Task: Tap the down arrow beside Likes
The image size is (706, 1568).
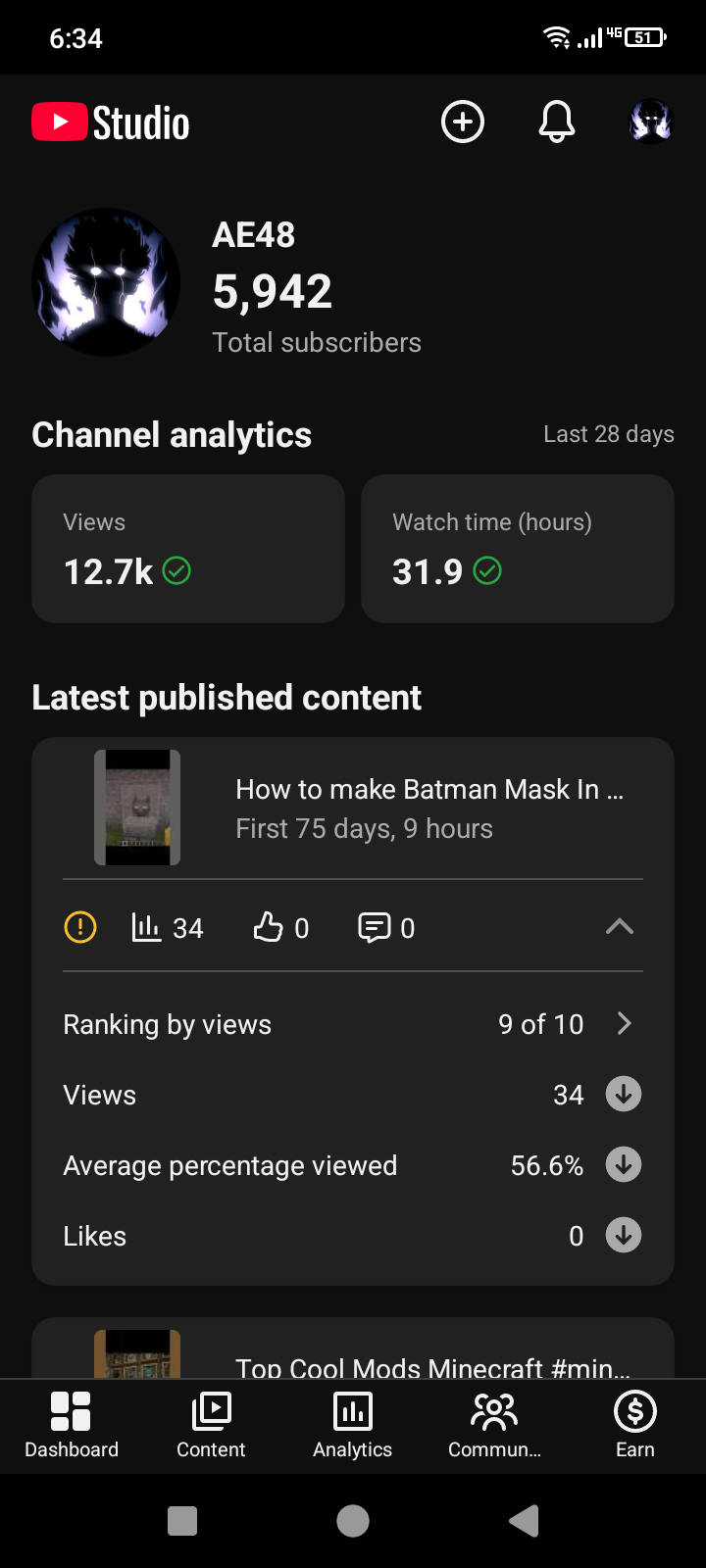Action: 624,1235
